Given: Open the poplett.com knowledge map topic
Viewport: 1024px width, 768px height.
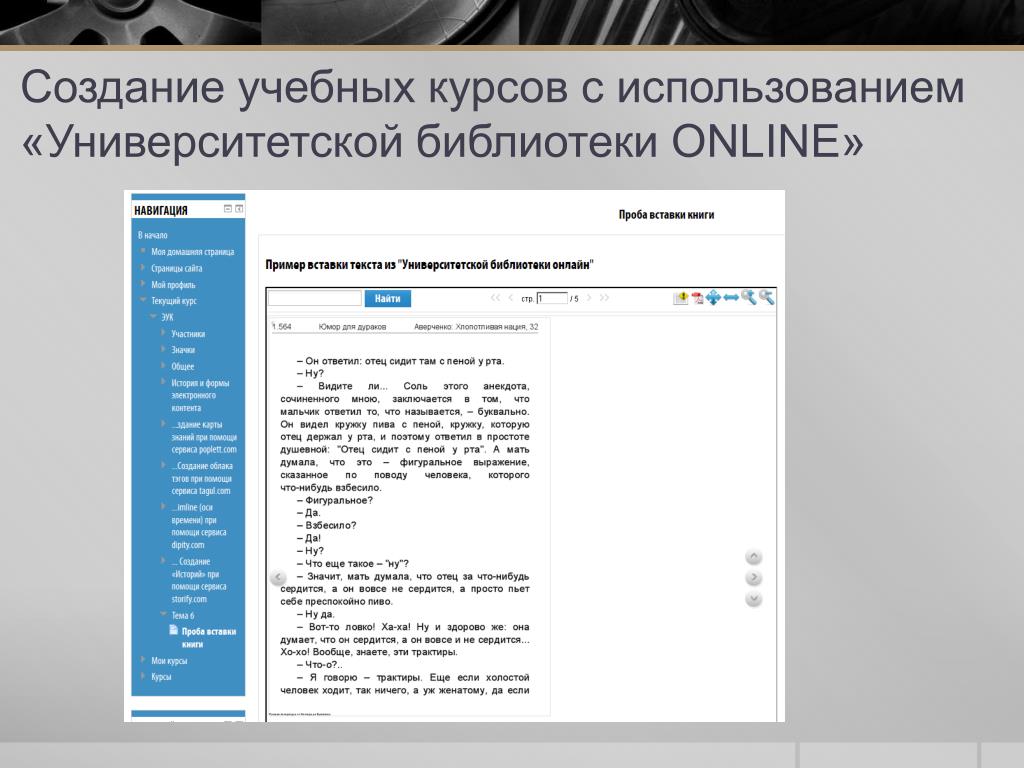Looking at the screenshot, I should click(204, 437).
